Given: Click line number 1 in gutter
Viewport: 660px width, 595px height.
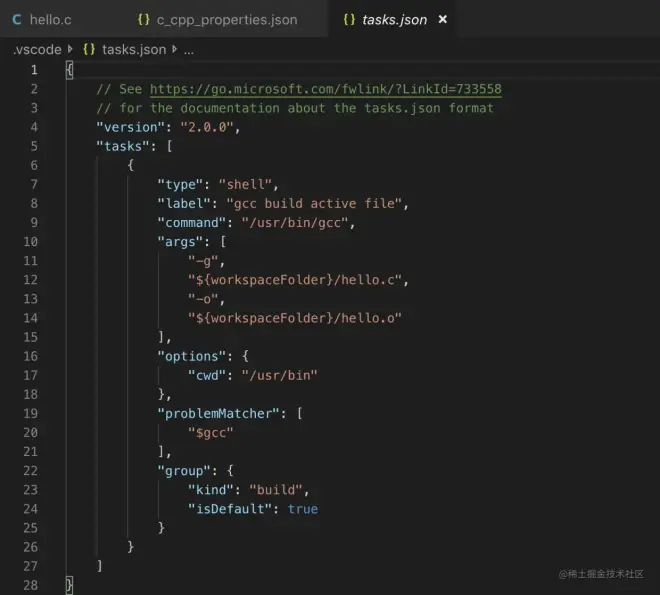Looking at the screenshot, I should pos(34,70).
